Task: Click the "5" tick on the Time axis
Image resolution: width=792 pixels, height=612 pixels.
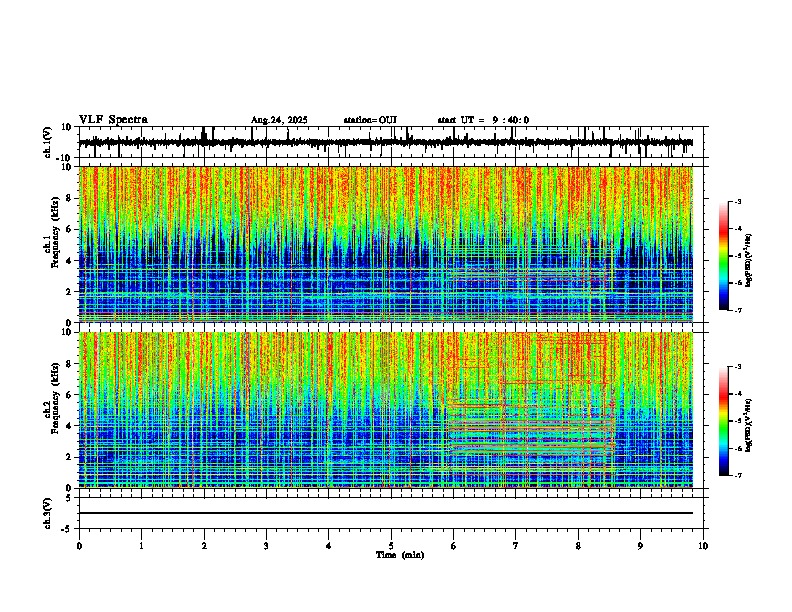Action: 391,546
